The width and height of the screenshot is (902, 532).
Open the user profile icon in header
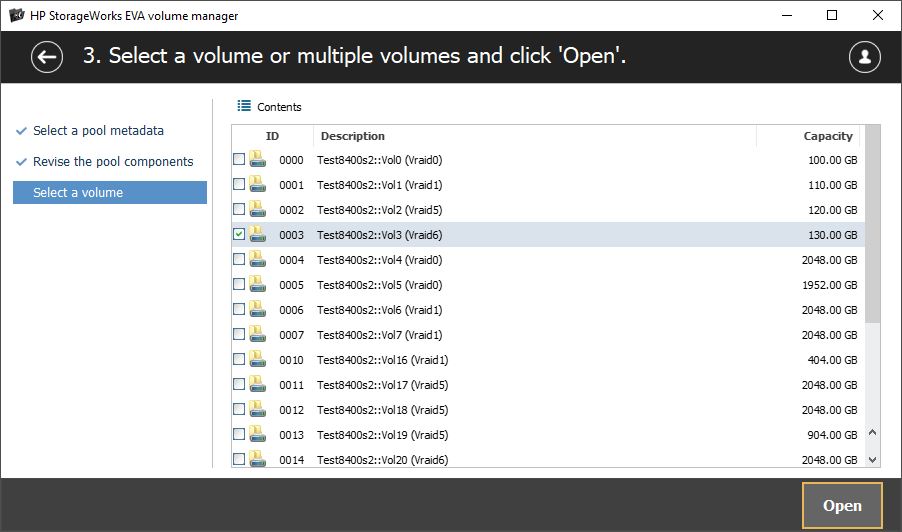(864, 57)
